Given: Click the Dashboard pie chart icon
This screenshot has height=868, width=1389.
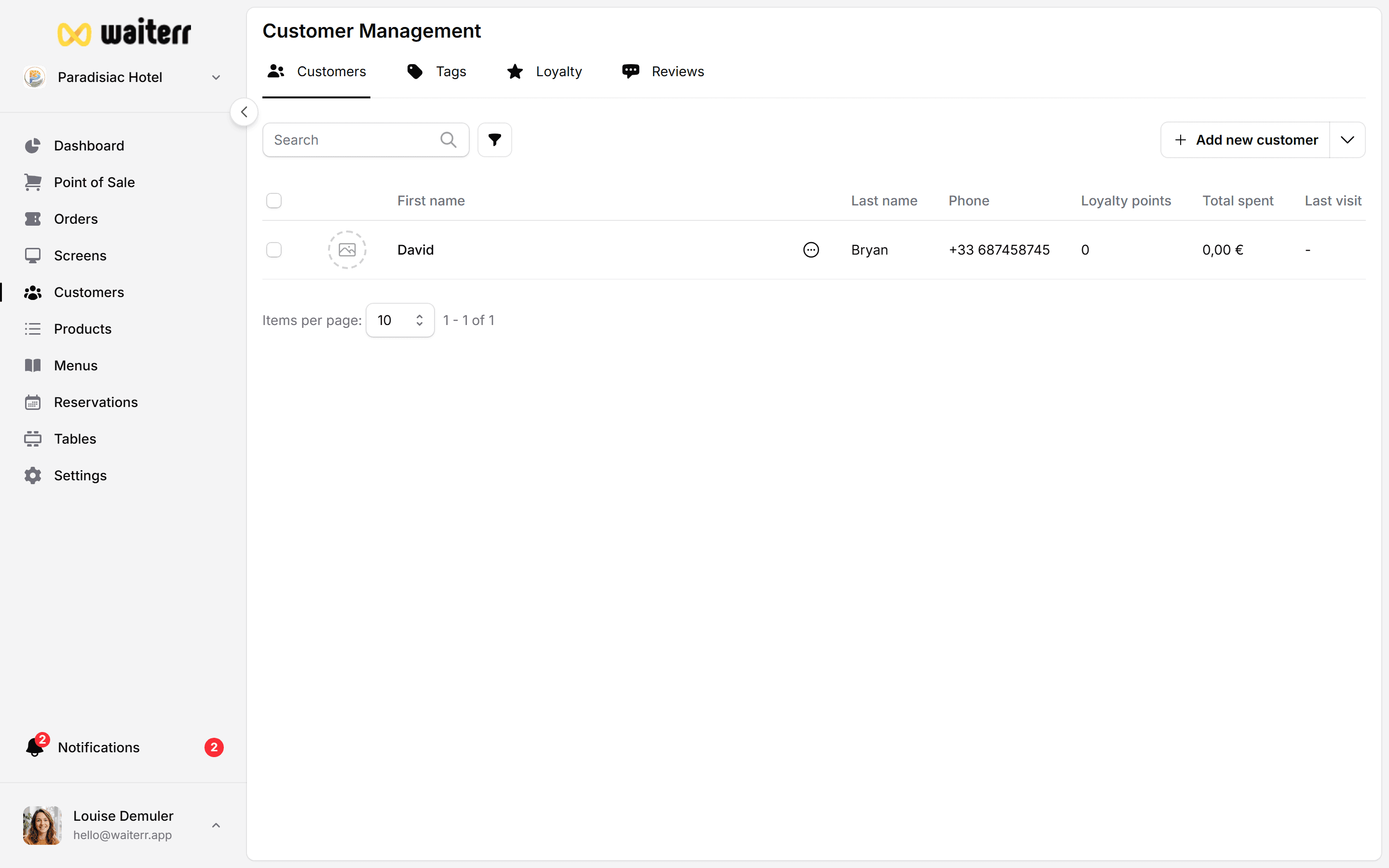Looking at the screenshot, I should [x=33, y=146].
